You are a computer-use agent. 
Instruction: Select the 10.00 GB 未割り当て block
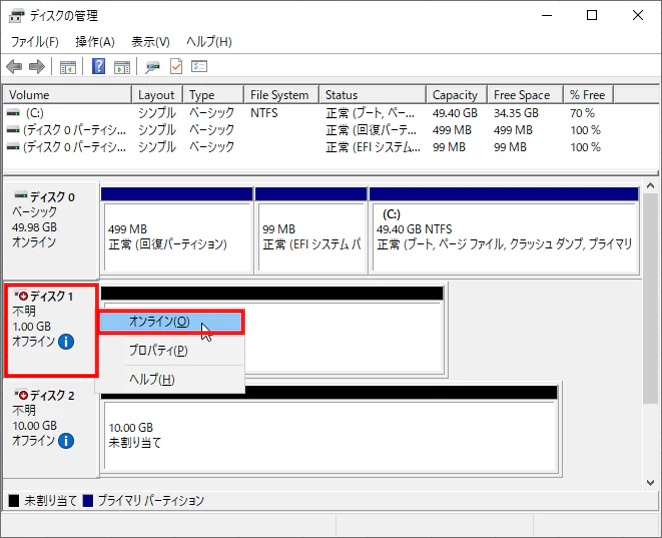point(329,429)
